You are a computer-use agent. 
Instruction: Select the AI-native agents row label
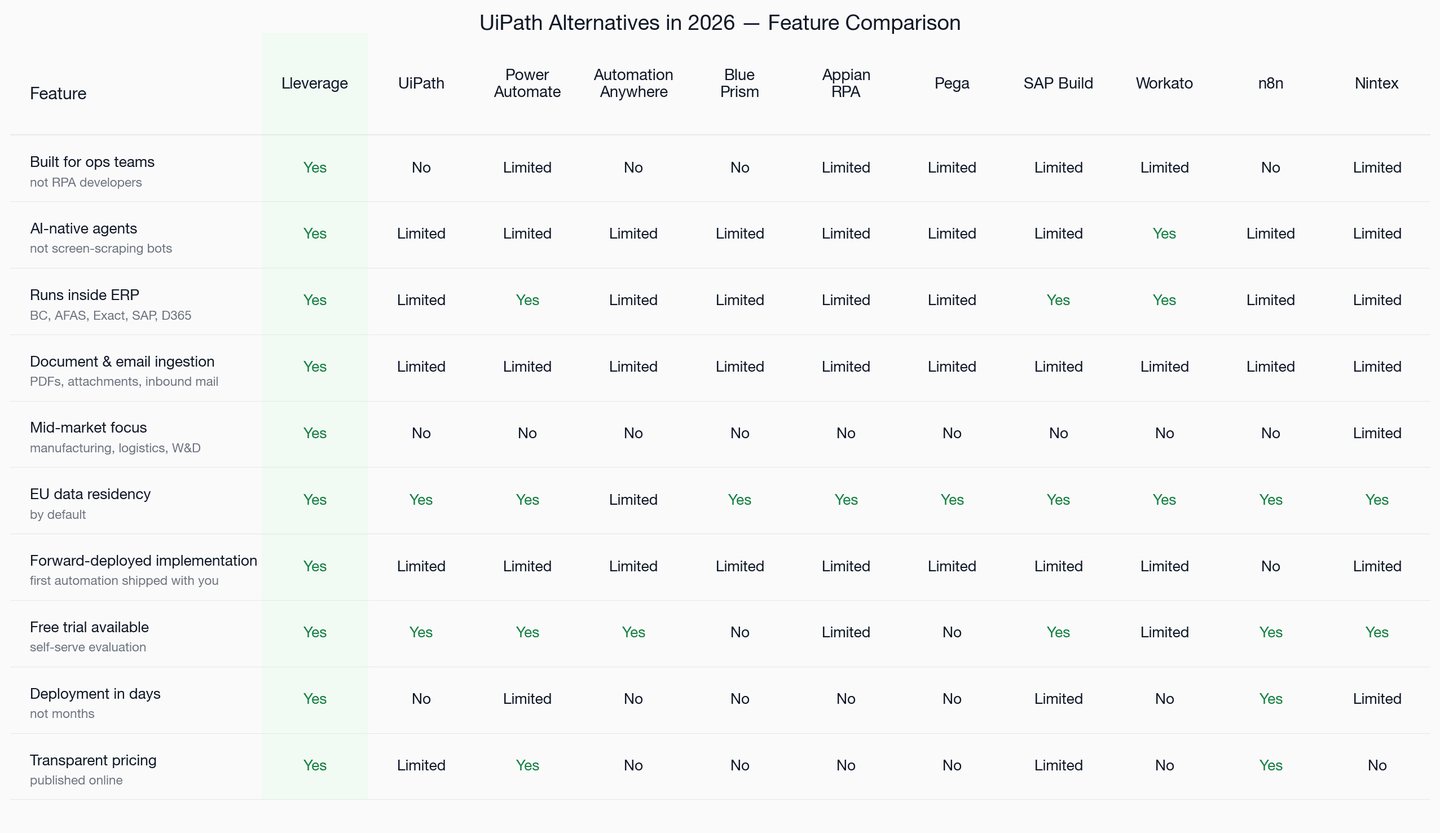[x=84, y=228]
